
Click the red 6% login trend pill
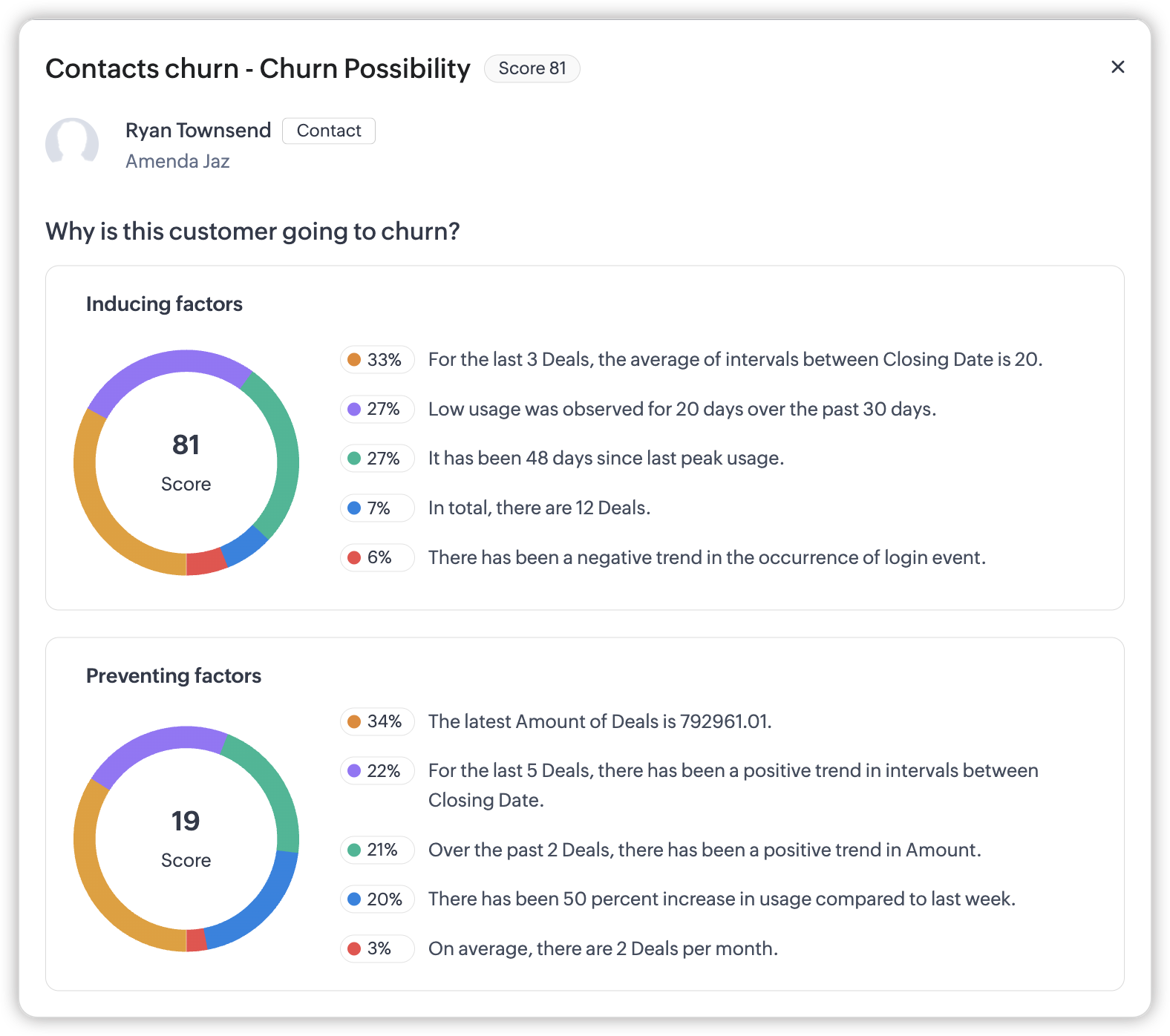pos(376,558)
